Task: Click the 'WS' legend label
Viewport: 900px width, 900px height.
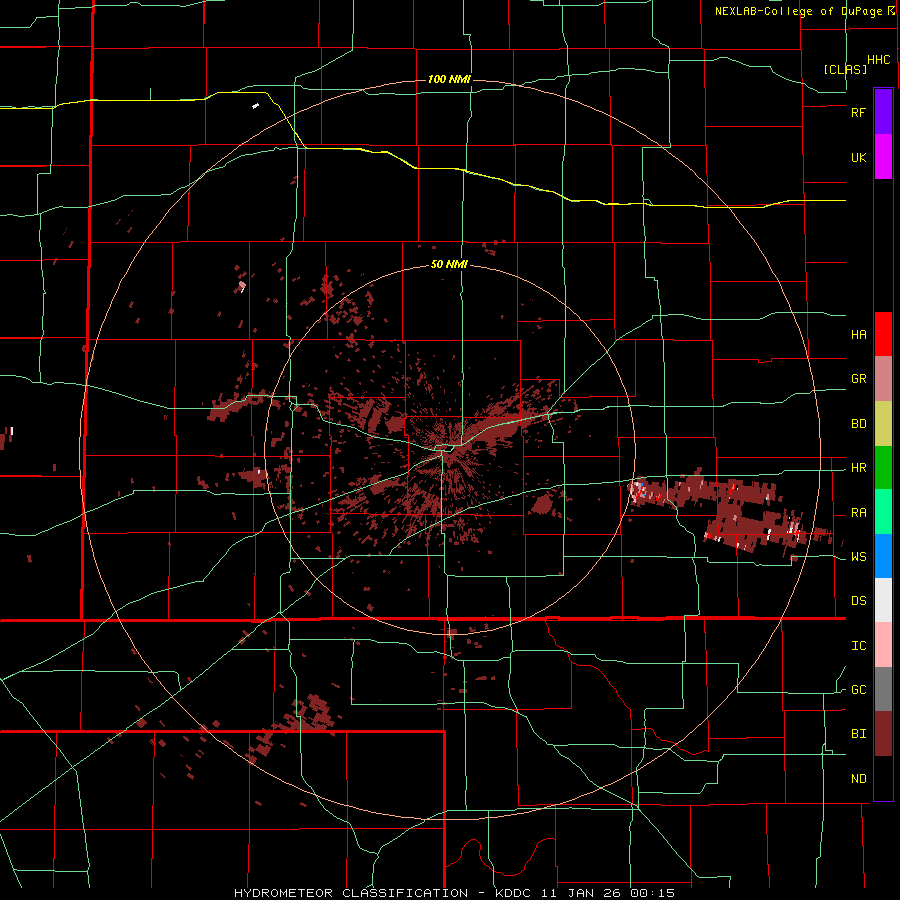Action: coord(859,557)
